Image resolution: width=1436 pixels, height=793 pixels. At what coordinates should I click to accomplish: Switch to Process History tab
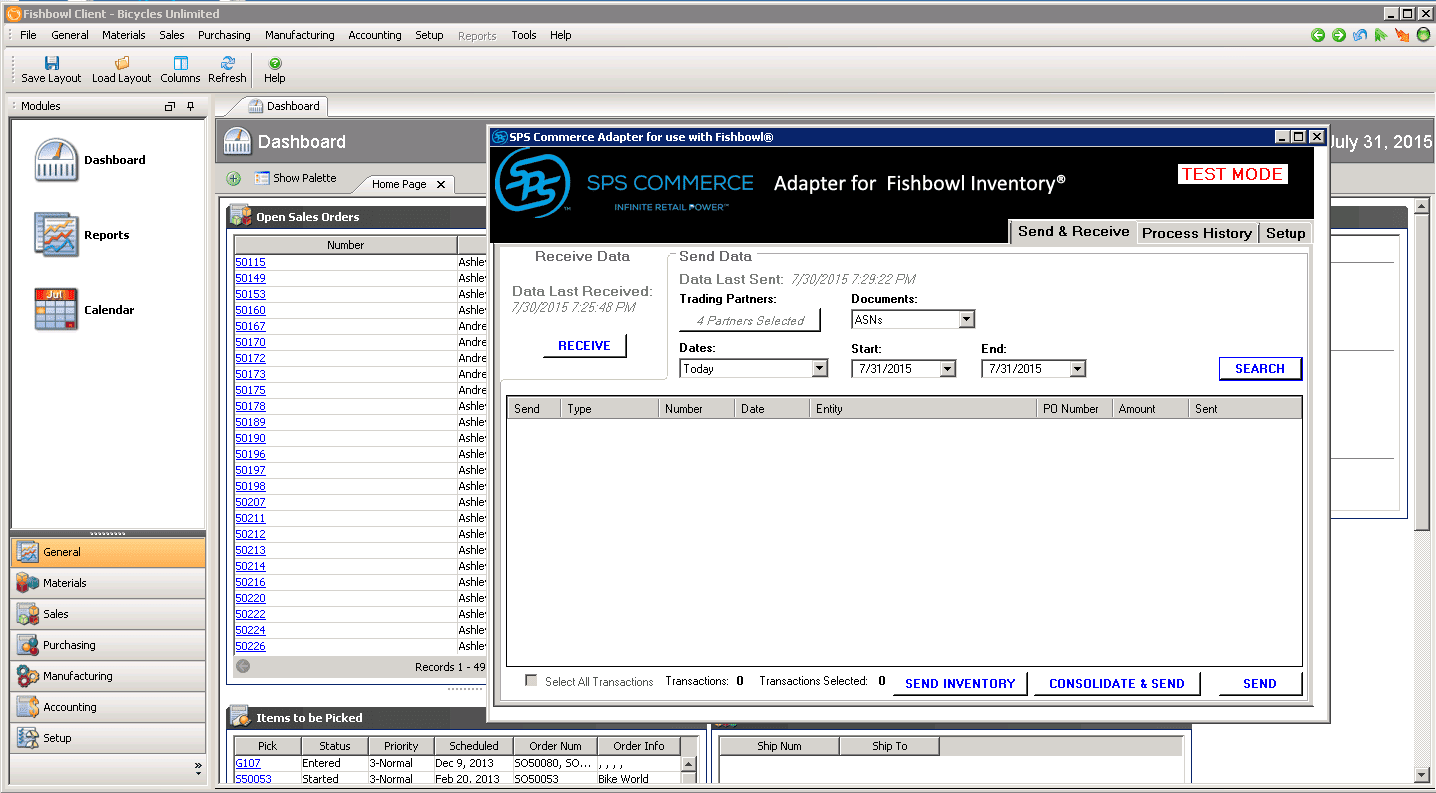(1197, 233)
